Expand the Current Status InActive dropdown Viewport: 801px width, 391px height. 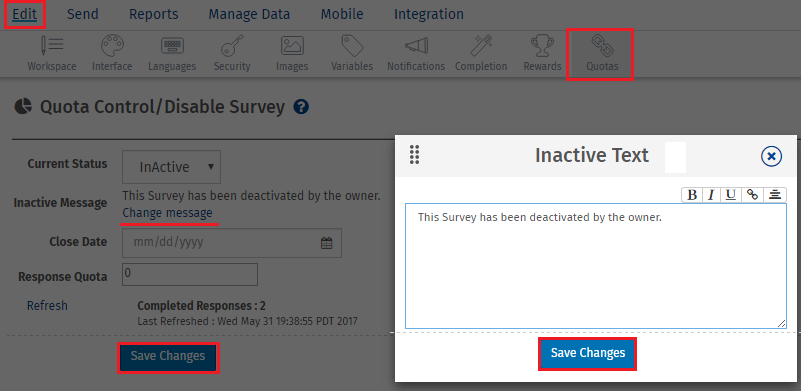tap(172, 167)
